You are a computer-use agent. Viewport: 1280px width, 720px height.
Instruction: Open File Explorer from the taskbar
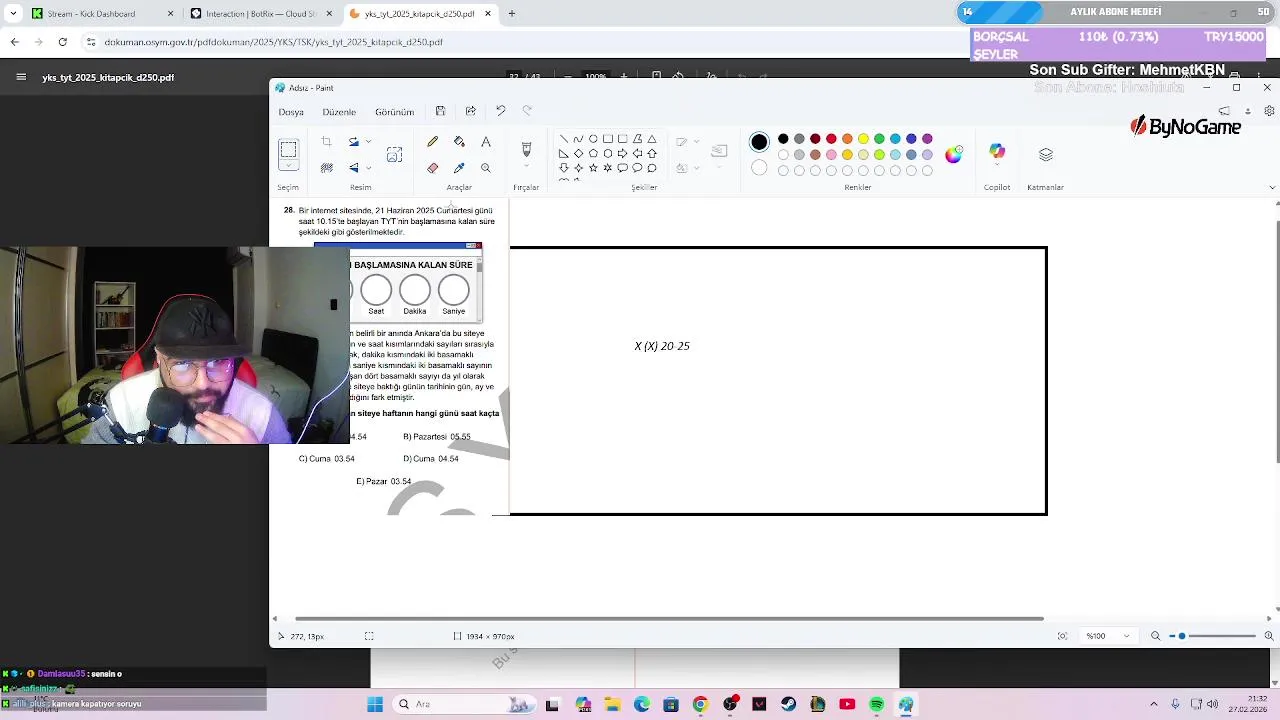[612, 704]
